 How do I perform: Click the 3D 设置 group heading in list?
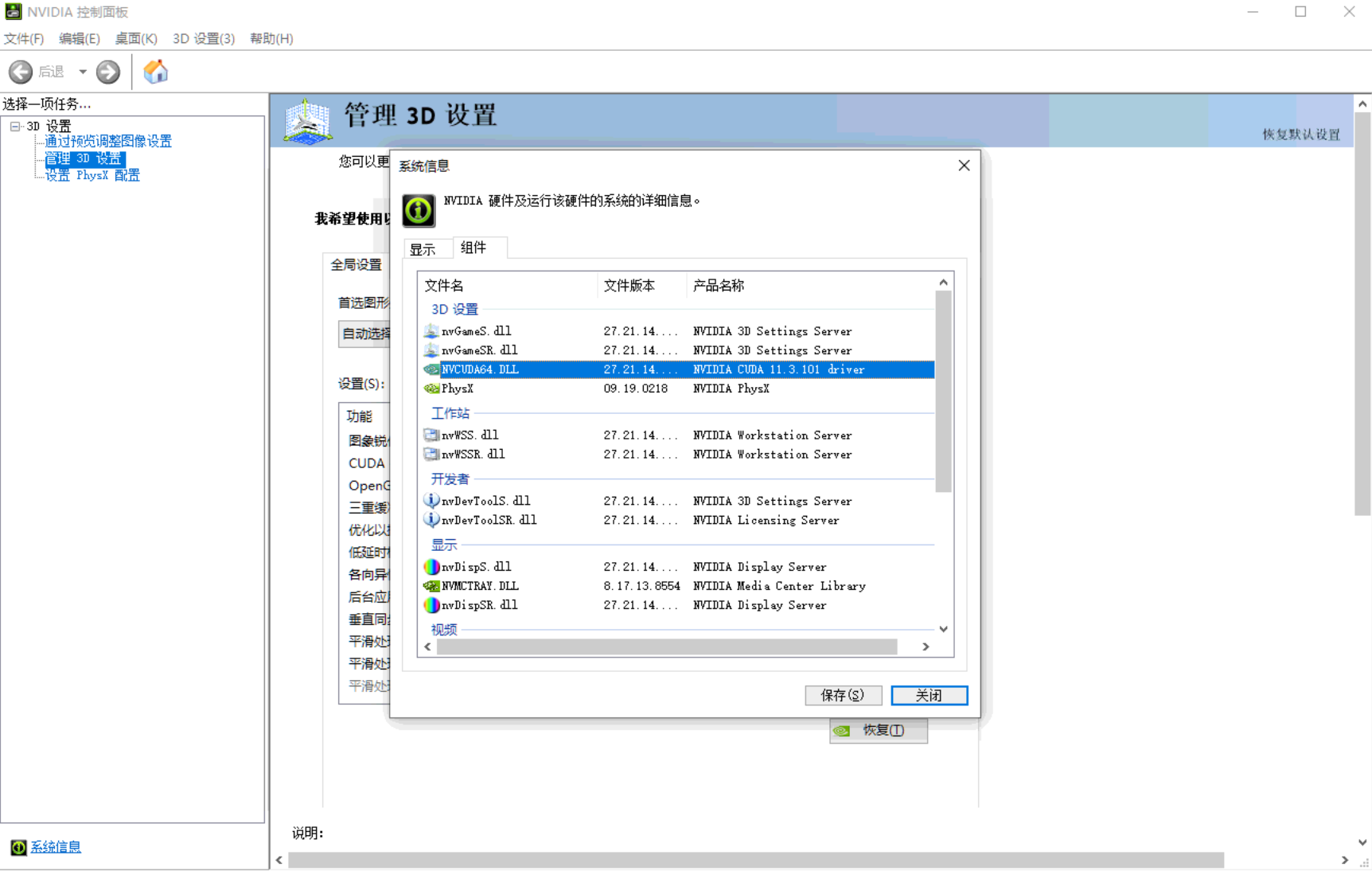[454, 309]
